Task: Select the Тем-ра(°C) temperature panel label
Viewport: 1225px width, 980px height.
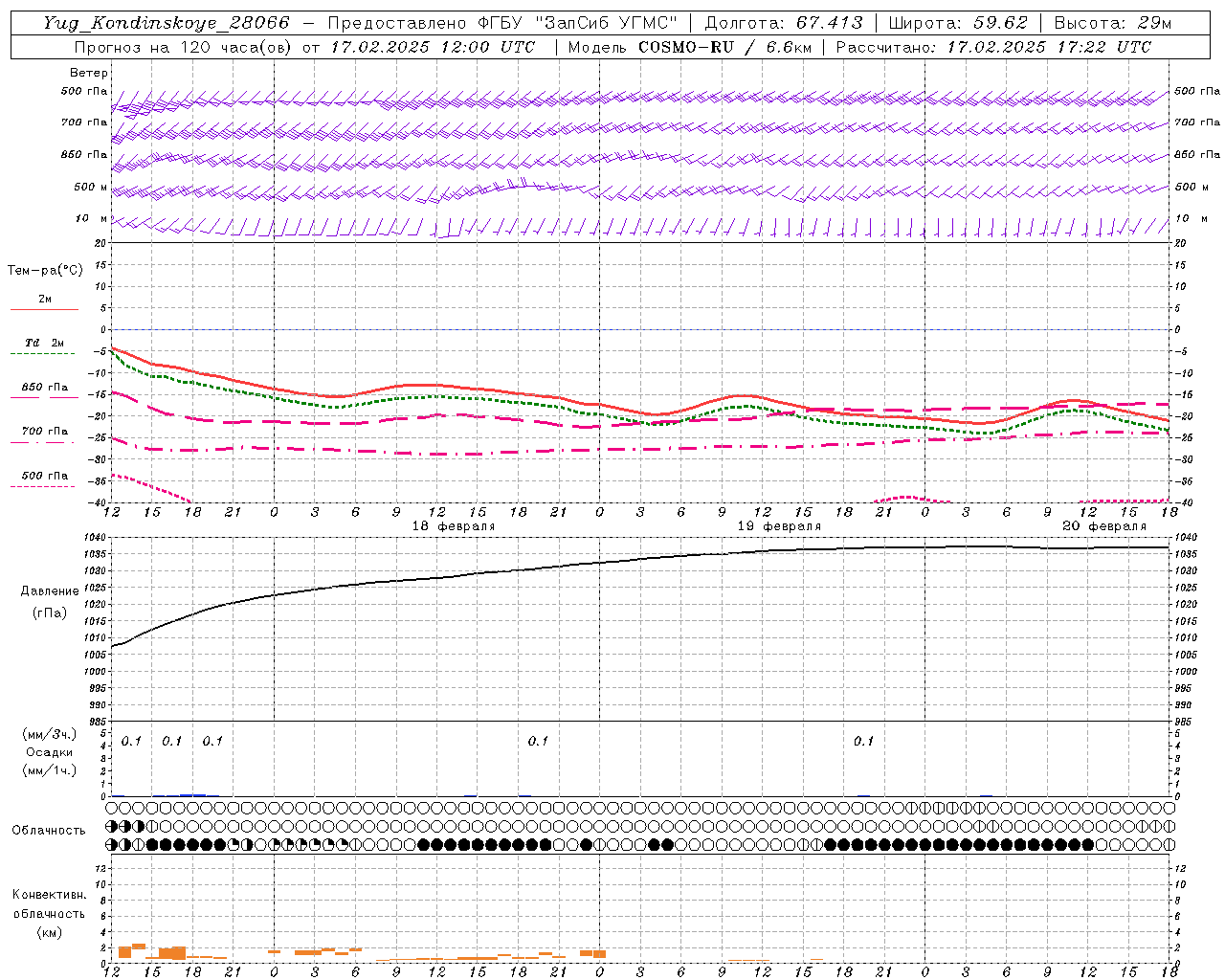Action: pyautogui.click(x=45, y=271)
